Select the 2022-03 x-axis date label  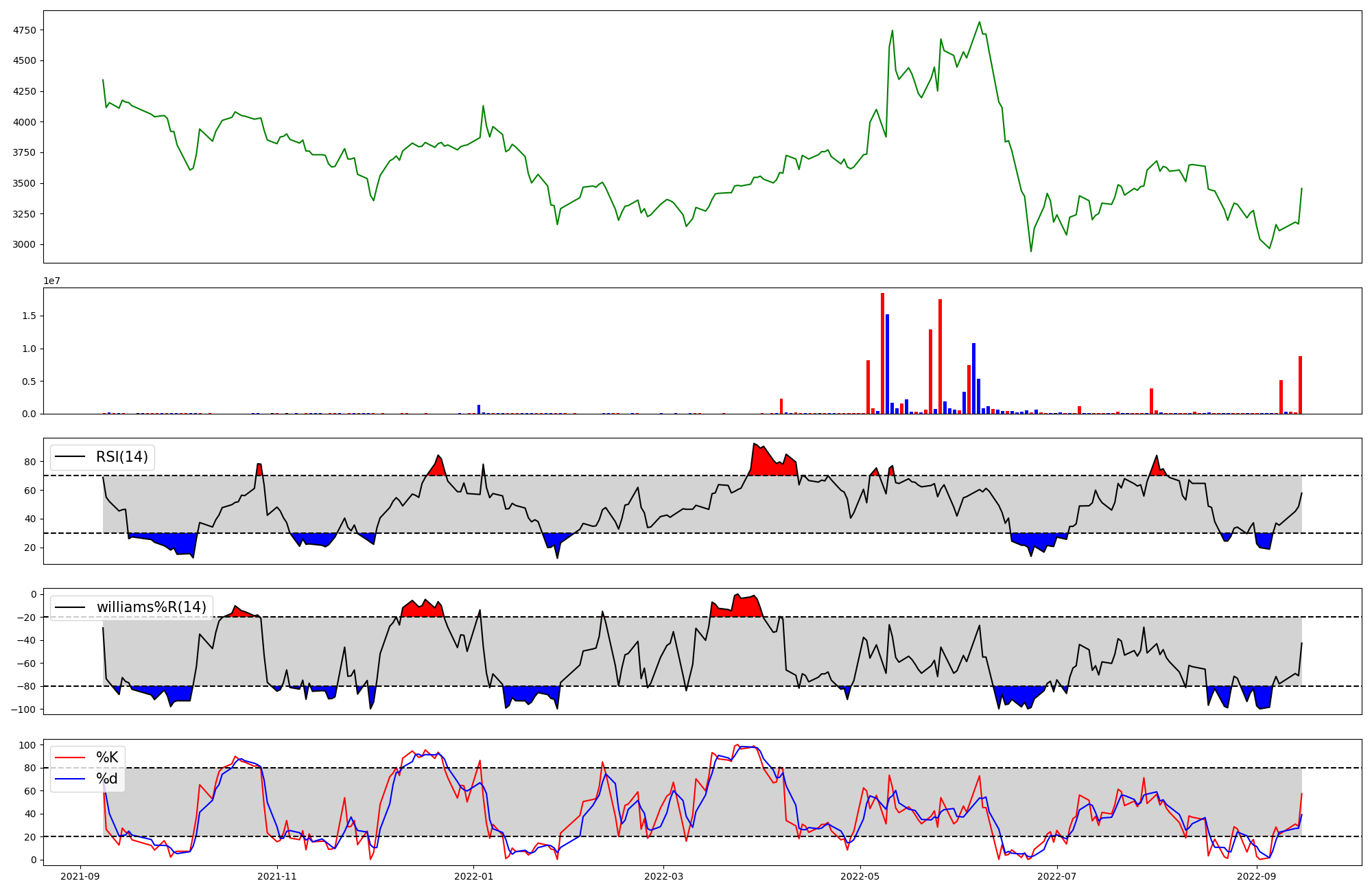(x=663, y=876)
